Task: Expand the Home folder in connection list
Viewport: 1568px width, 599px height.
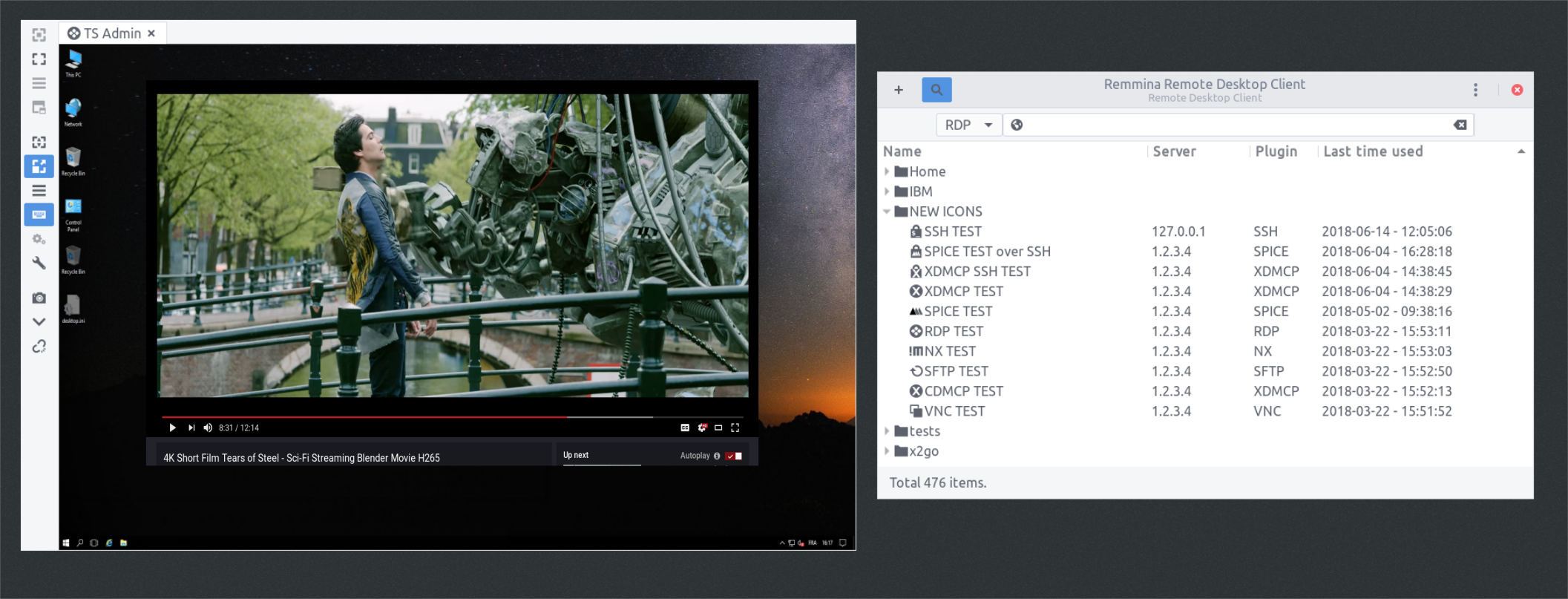Action: pos(887,171)
